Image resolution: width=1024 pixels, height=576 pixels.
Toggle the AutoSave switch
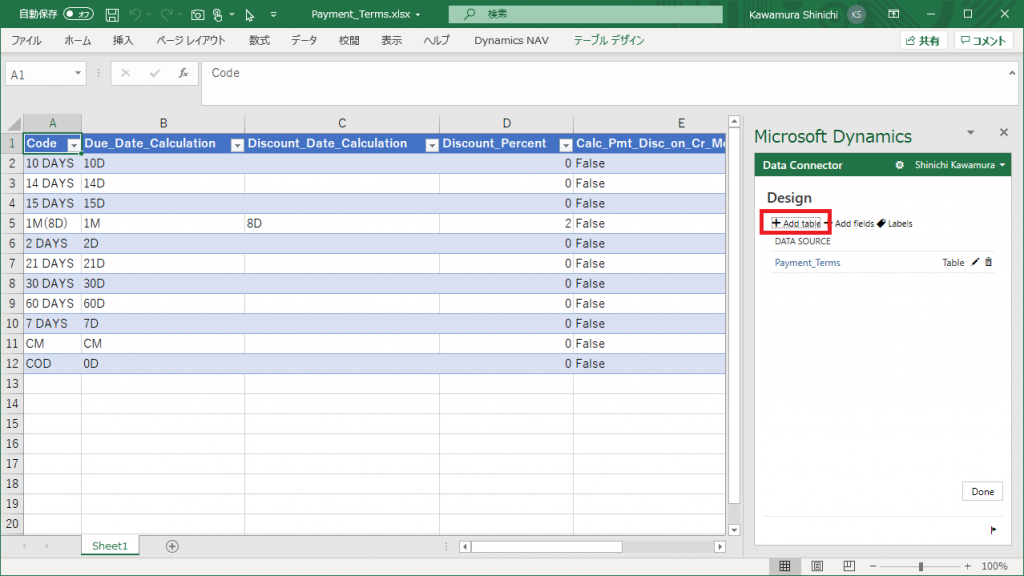(78, 14)
